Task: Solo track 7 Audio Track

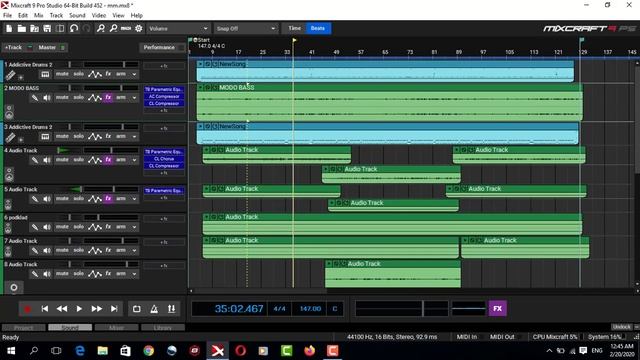Action: pyautogui.click(x=79, y=250)
